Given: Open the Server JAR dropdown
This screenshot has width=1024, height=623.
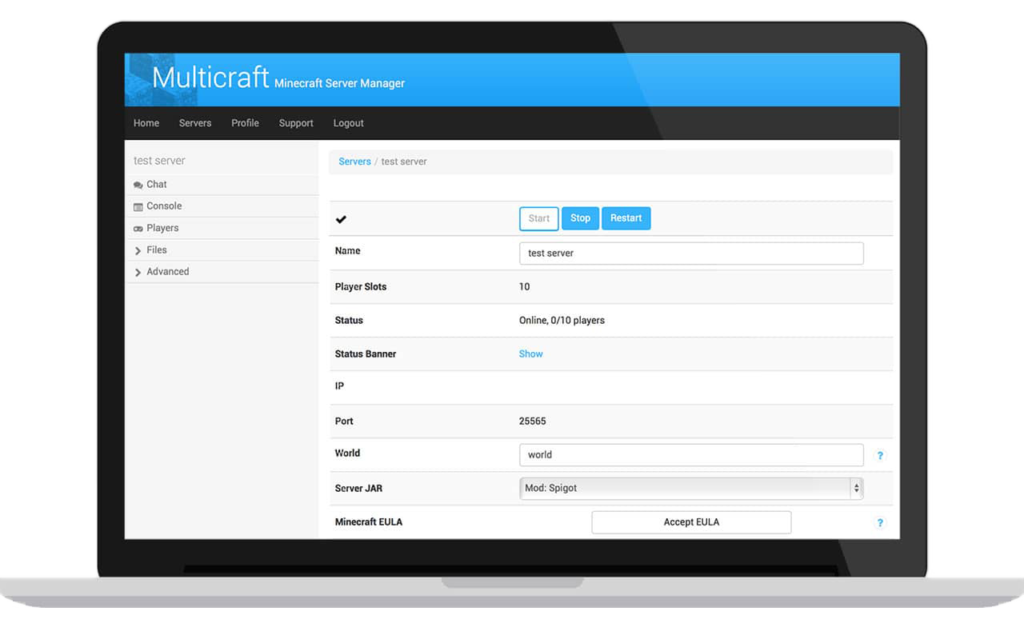Looking at the screenshot, I should [691, 488].
